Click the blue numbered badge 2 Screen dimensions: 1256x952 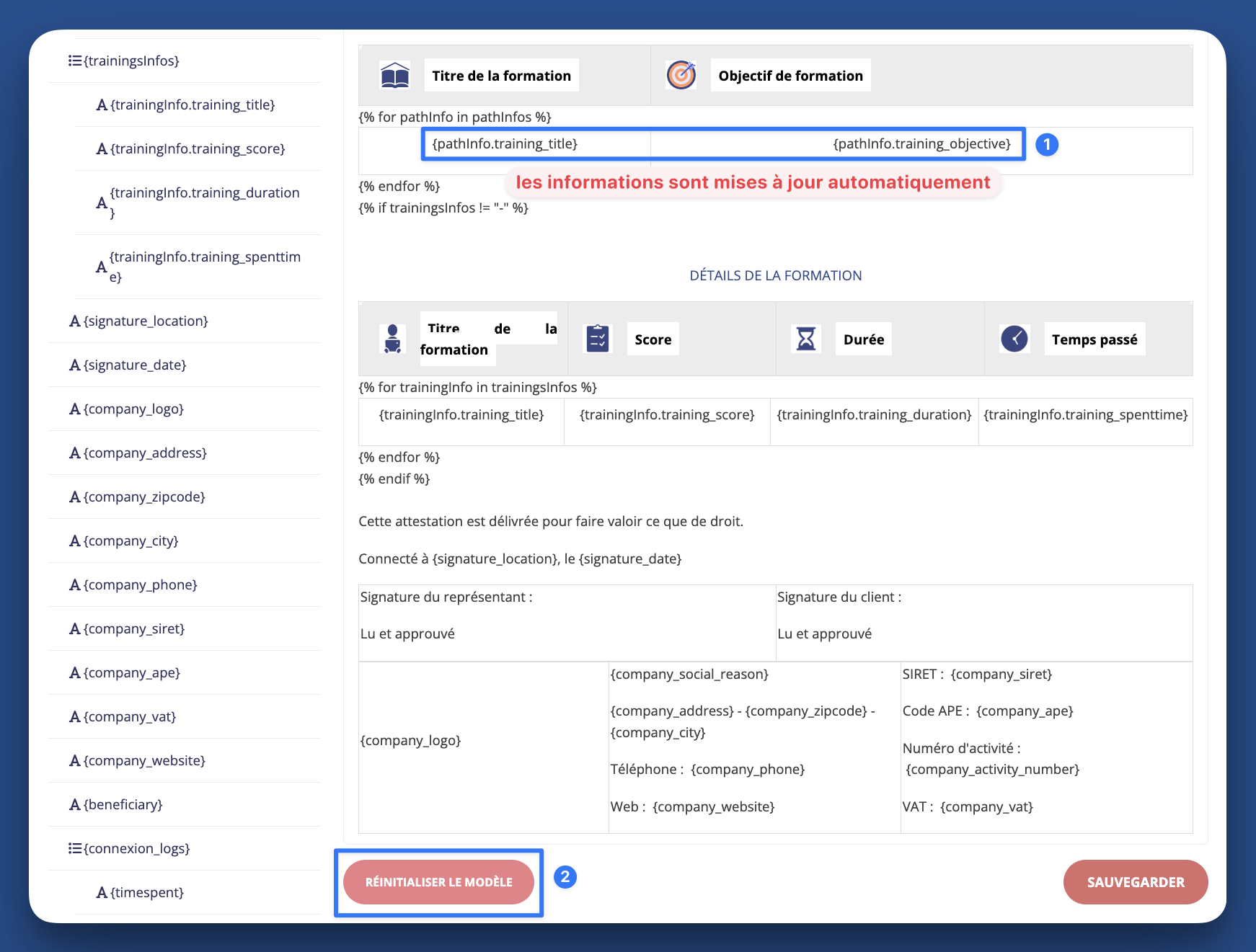(566, 878)
